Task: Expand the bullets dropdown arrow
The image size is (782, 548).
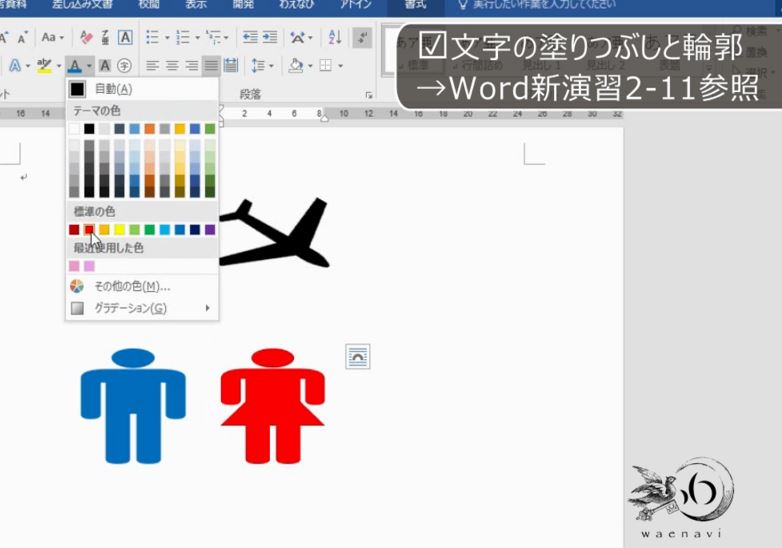Action: [x=167, y=37]
